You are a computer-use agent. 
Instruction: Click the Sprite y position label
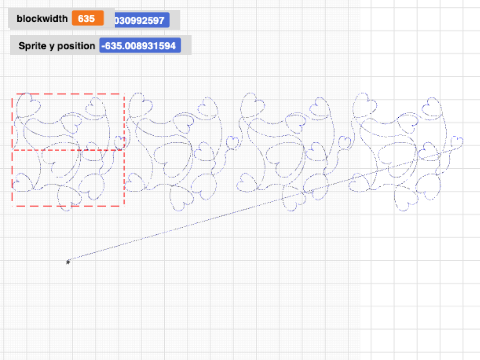(57, 46)
